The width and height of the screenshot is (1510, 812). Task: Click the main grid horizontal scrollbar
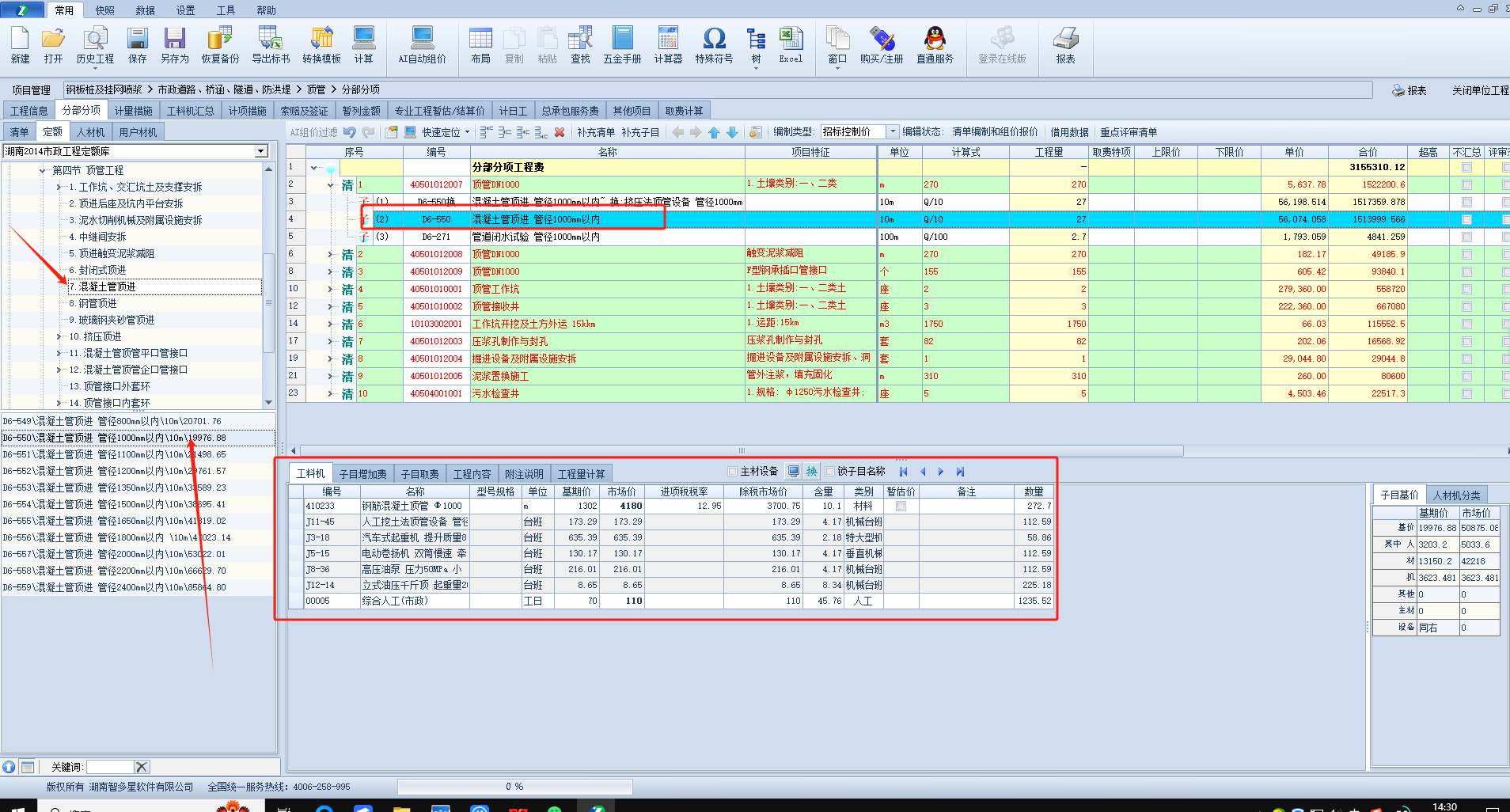(x=742, y=450)
